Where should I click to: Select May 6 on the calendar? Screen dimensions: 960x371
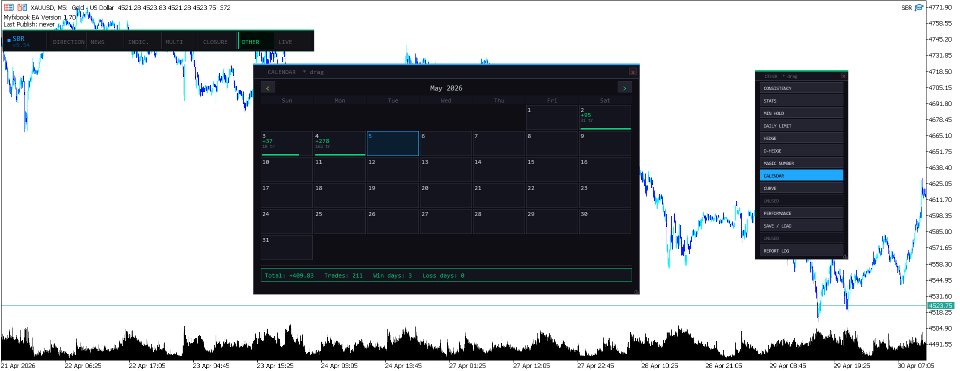(x=446, y=144)
